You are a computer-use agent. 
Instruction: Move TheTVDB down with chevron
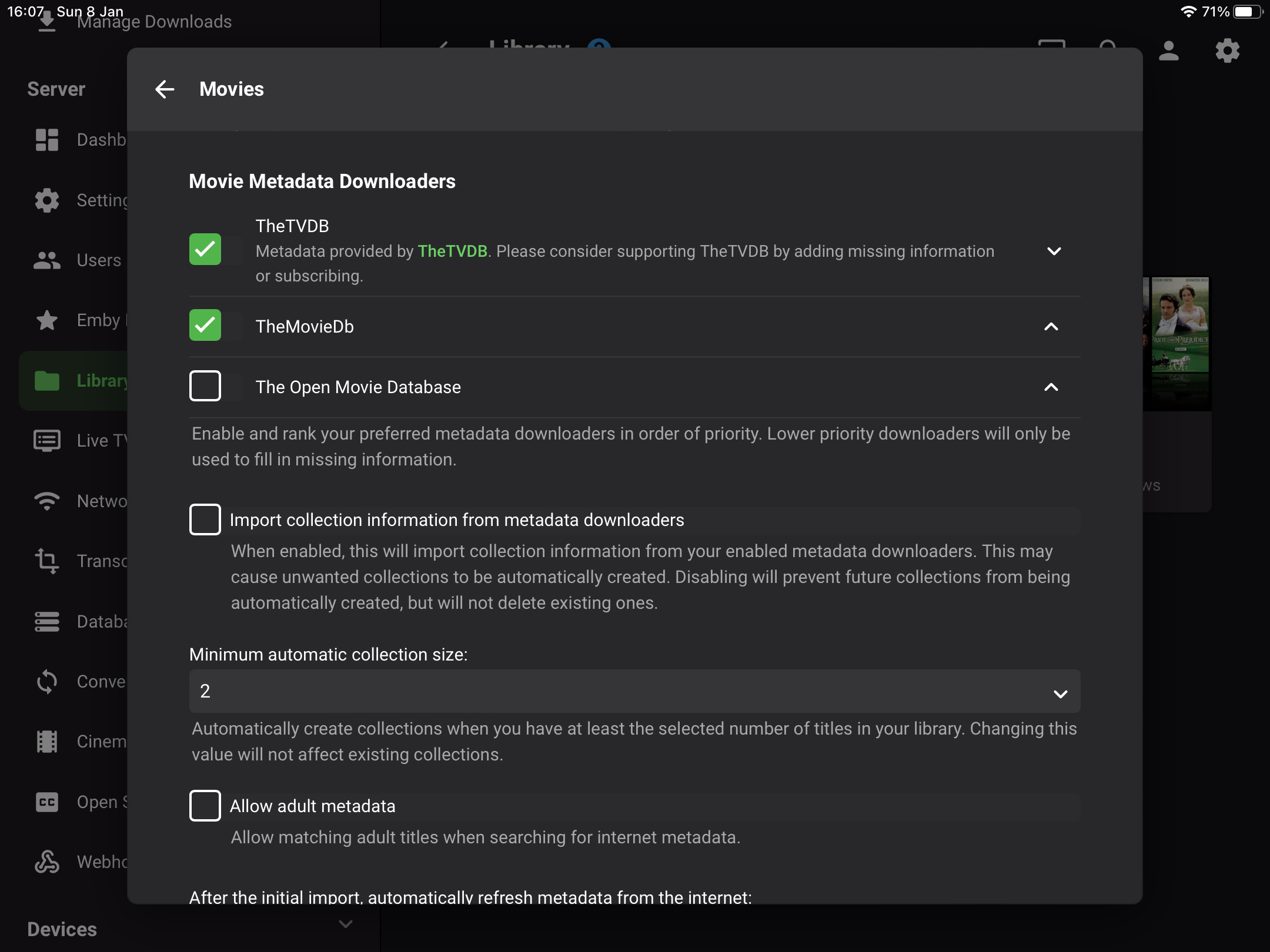(1054, 252)
